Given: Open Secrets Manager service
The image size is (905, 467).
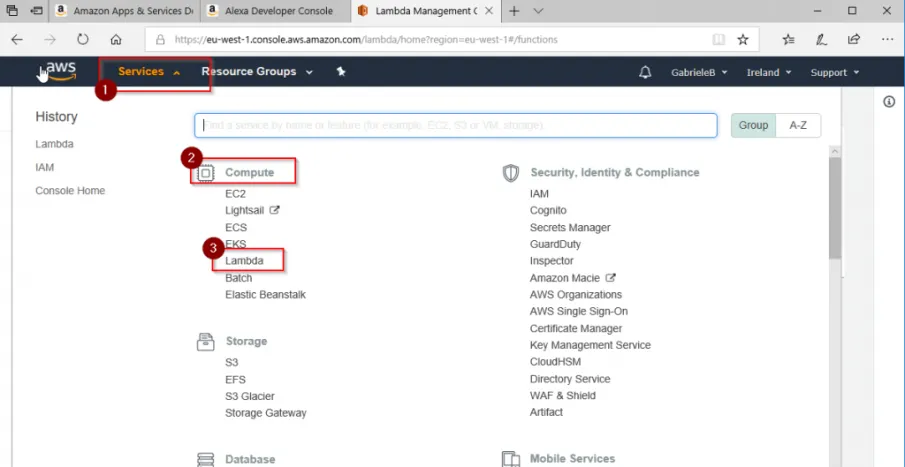Looking at the screenshot, I should click(x=570, y=227).
